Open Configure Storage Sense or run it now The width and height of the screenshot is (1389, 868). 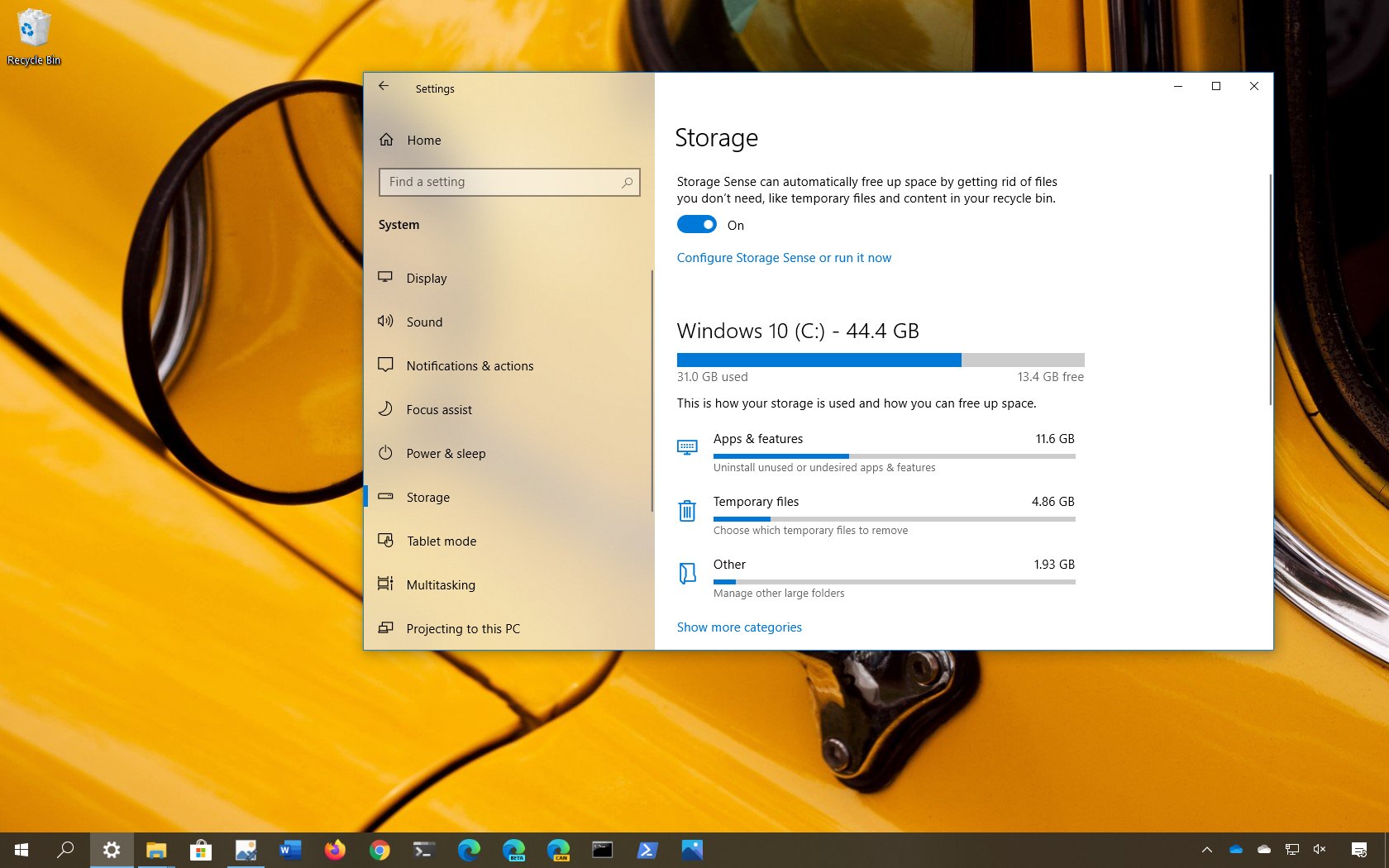(x=784, y=258)
